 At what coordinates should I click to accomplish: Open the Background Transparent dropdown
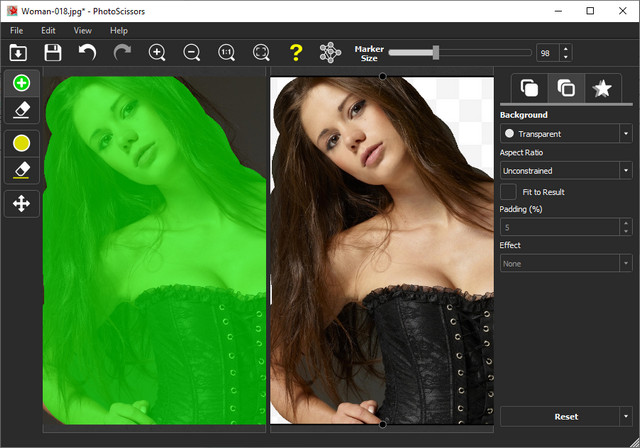pyautogui.click(x=565, y=133)
